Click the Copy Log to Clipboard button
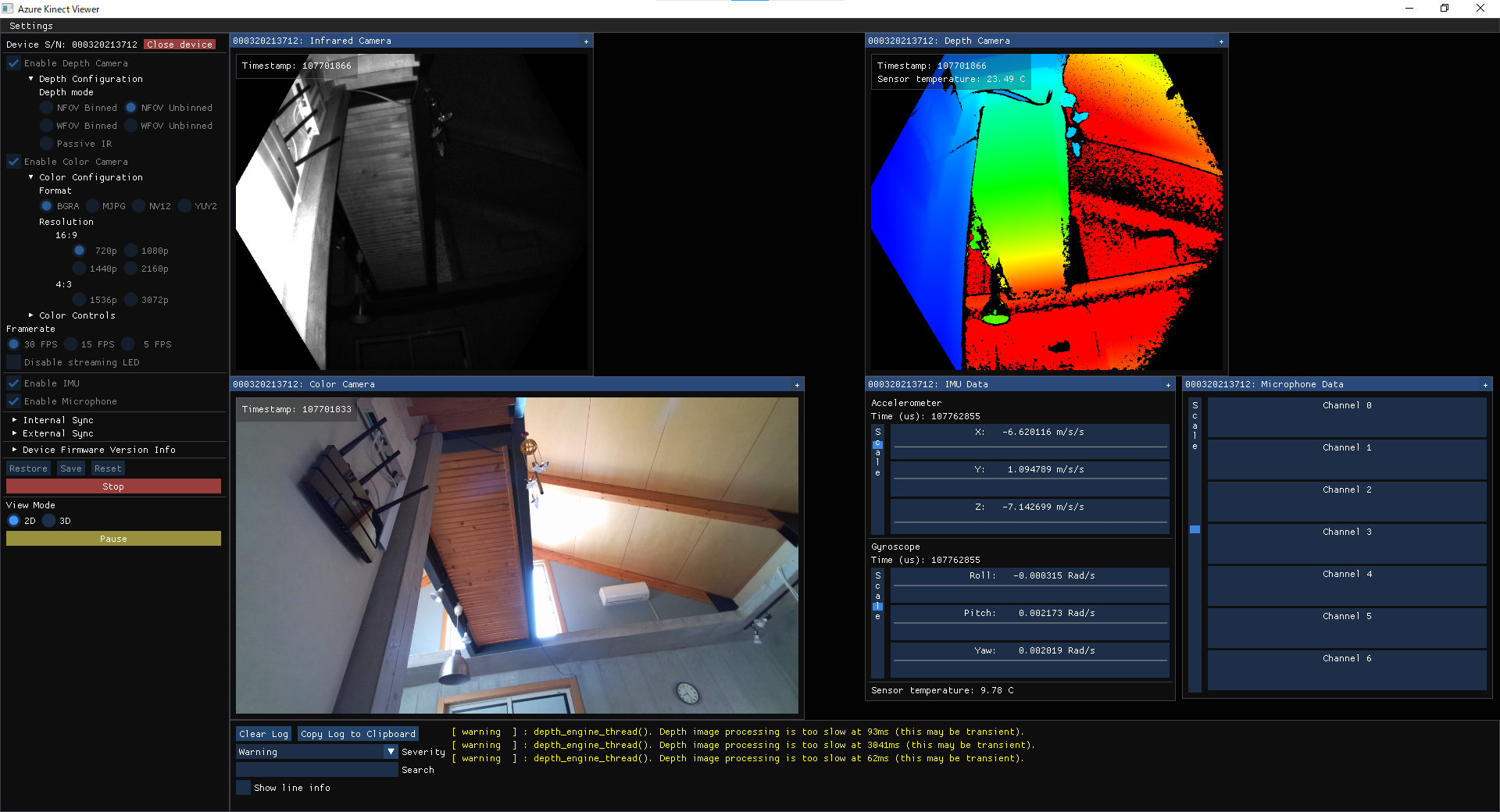Image resolution: width=1500 pixels, height=812 pixels. coord(358,734)
